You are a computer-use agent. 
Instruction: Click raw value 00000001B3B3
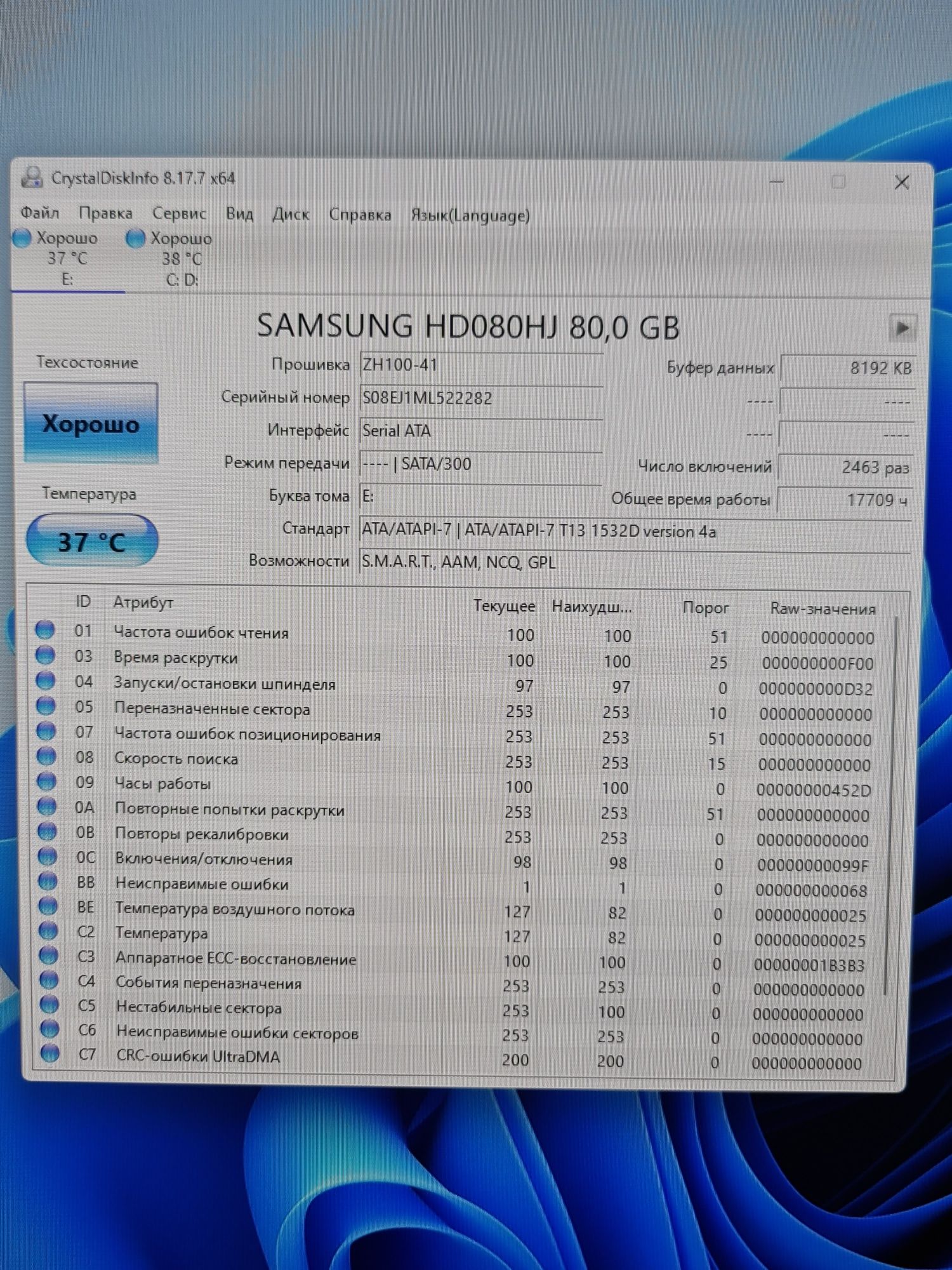coord(809,965)
